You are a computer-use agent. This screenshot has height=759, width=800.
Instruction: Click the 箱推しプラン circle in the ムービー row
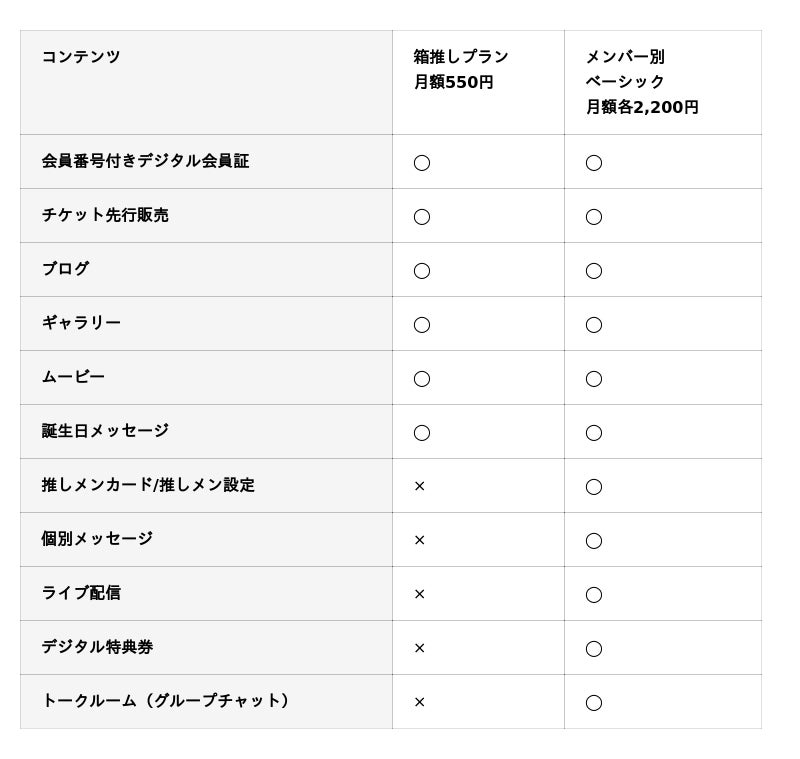tap(422, 378)
